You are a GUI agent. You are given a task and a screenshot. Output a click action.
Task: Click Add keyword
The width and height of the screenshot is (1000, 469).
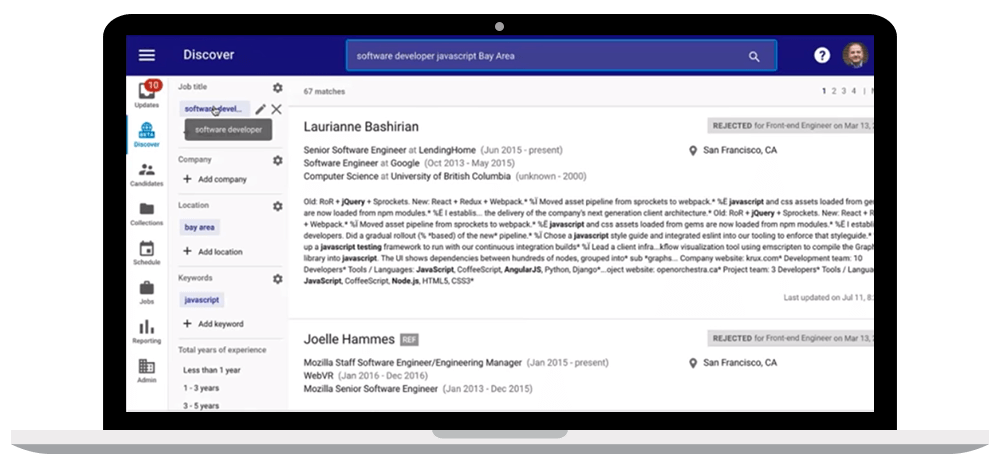click(x=213, y=324)
